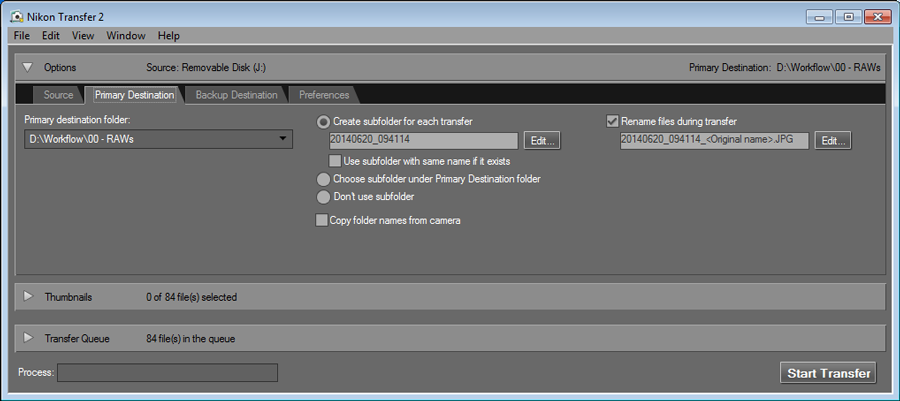
Task: Select Don't use subfolder option
Action: [x=324, y=197]
